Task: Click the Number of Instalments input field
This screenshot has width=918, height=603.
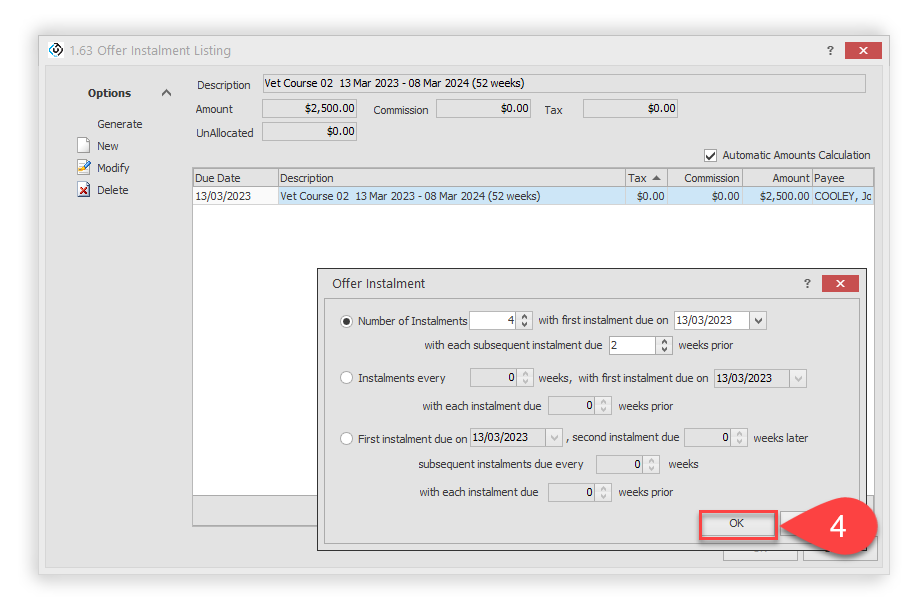Action: click(492, 321)
